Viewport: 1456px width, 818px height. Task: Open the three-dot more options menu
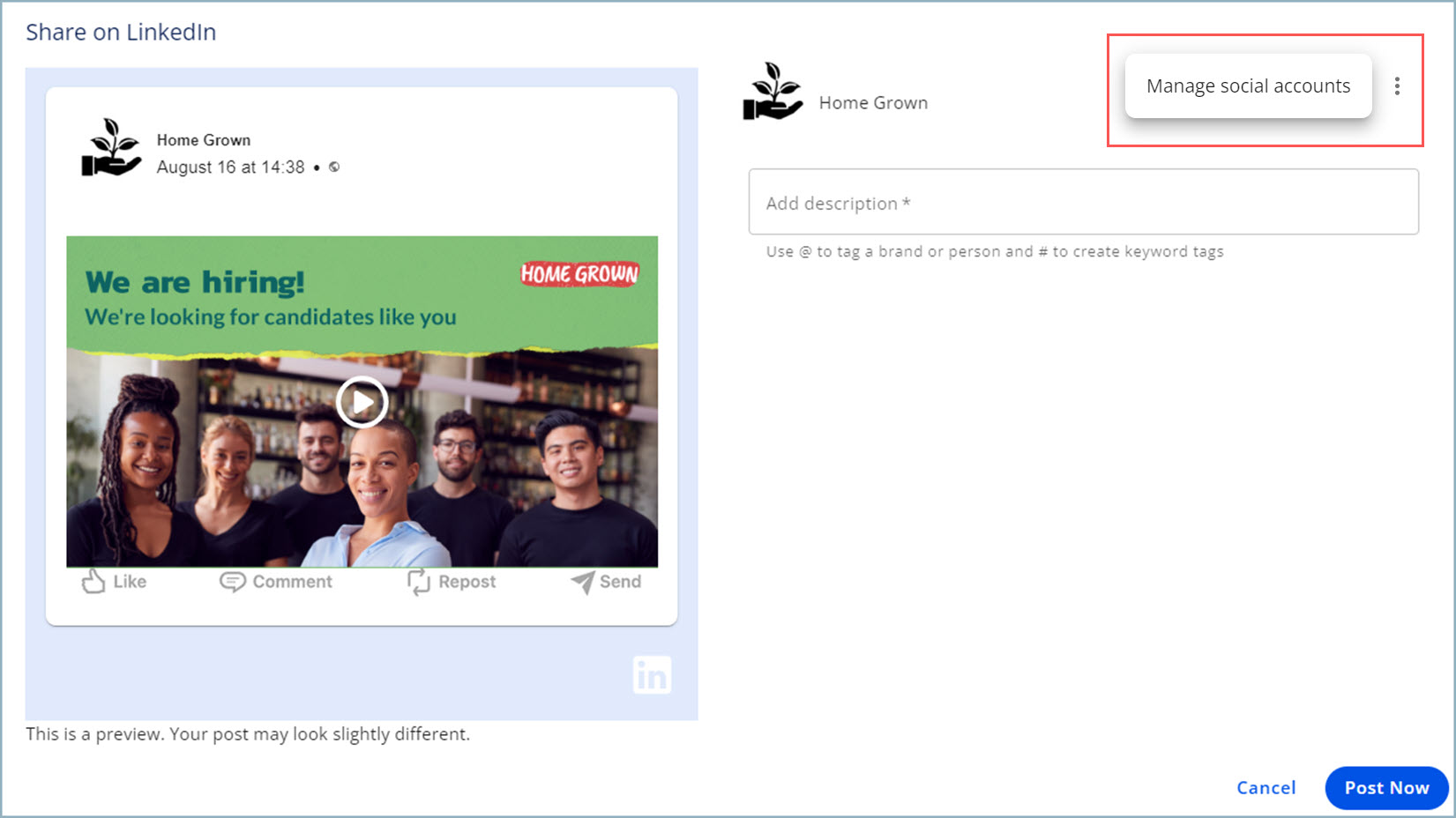1397,86
